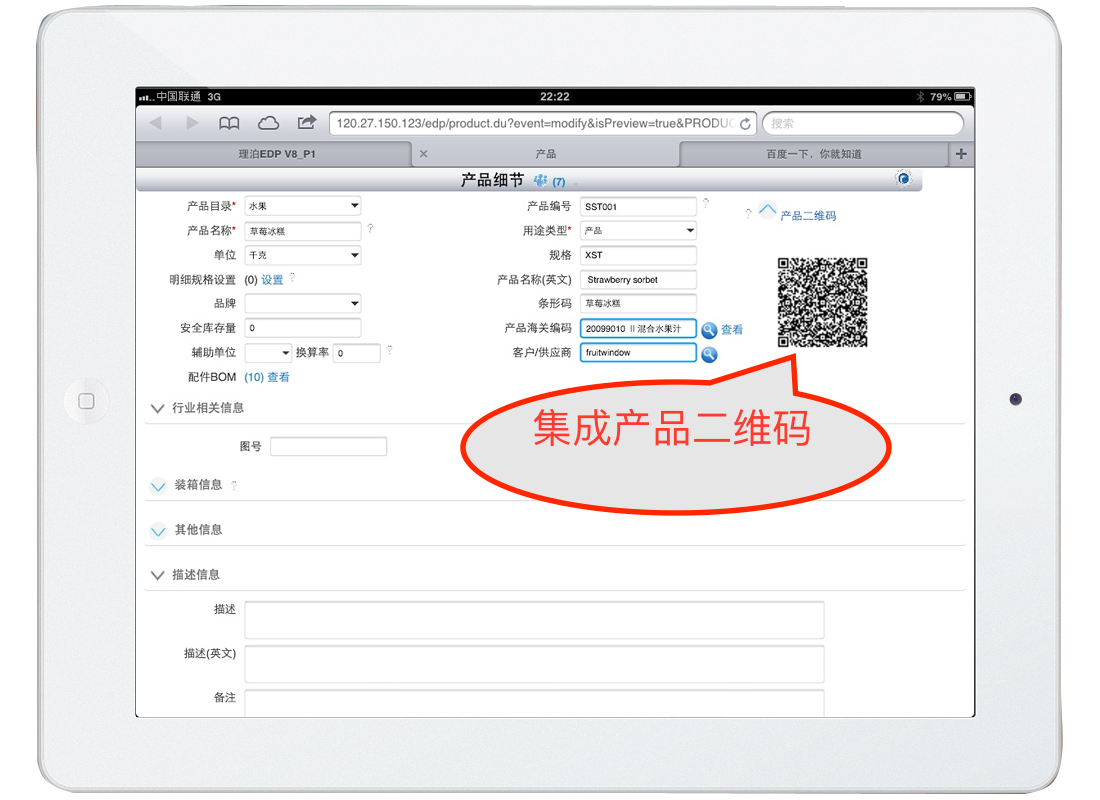Click the round icon right of title bar

[904, 179]
